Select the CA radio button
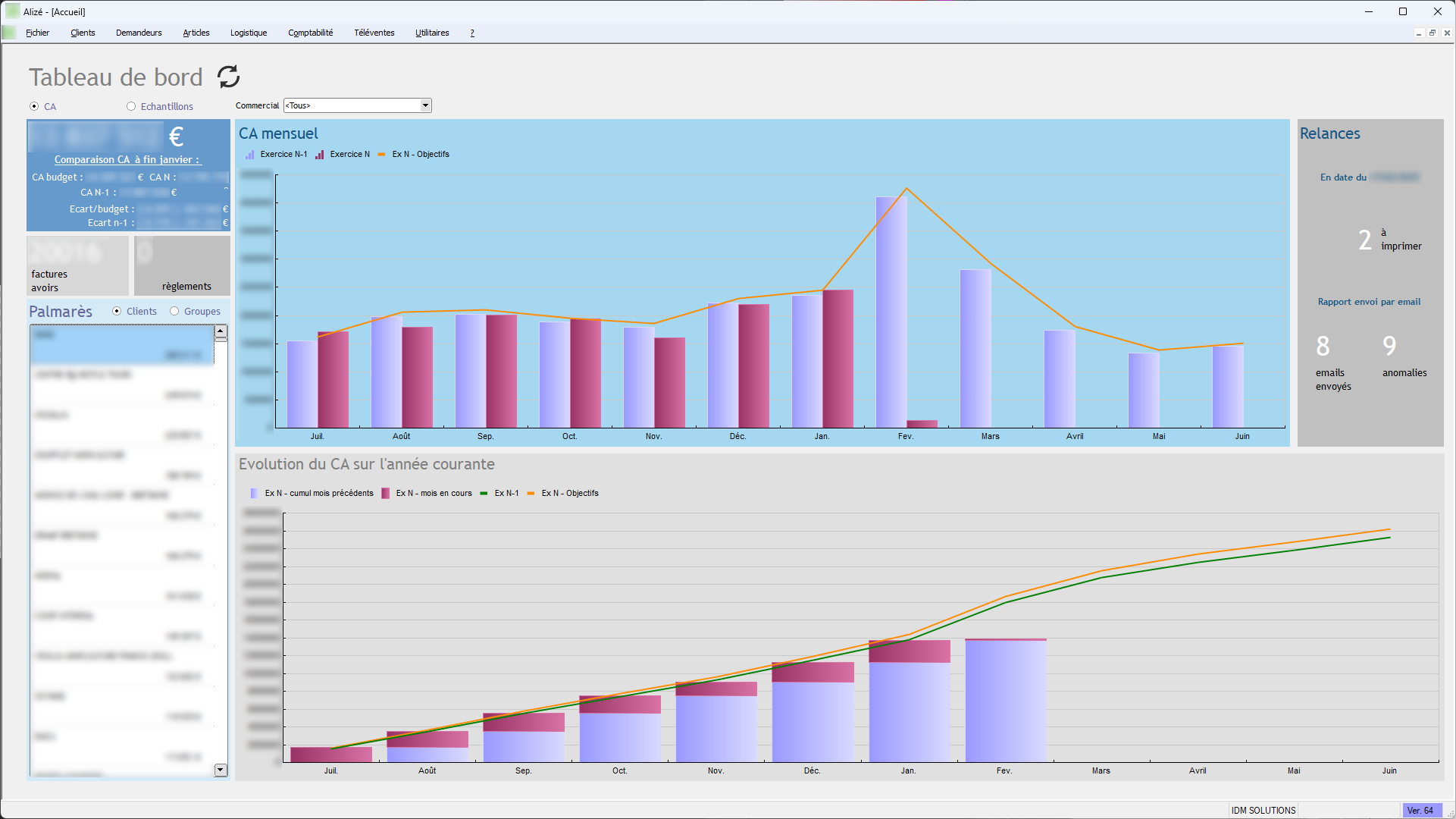The height and width of the screenshot is (819, 1456). [34, 106]
